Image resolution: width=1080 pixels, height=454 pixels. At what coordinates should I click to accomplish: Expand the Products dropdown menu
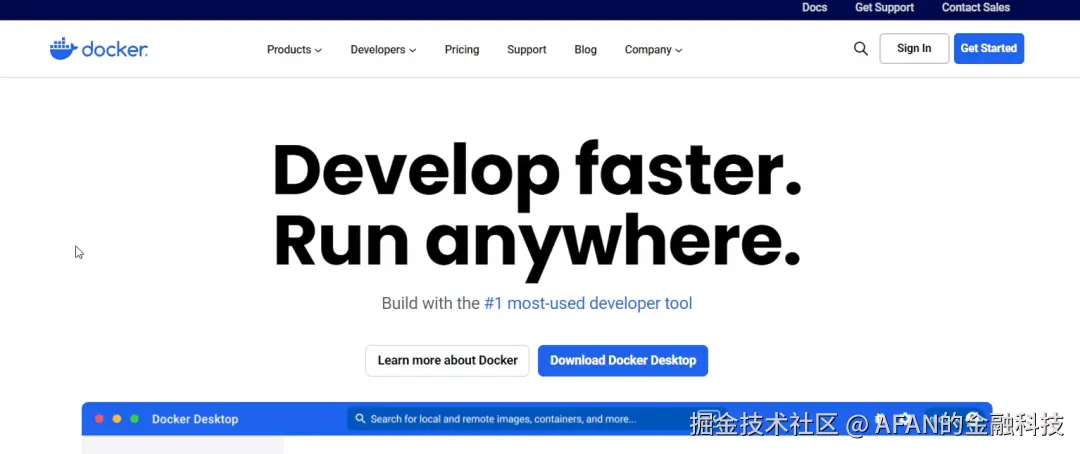[x=294, y=50]
